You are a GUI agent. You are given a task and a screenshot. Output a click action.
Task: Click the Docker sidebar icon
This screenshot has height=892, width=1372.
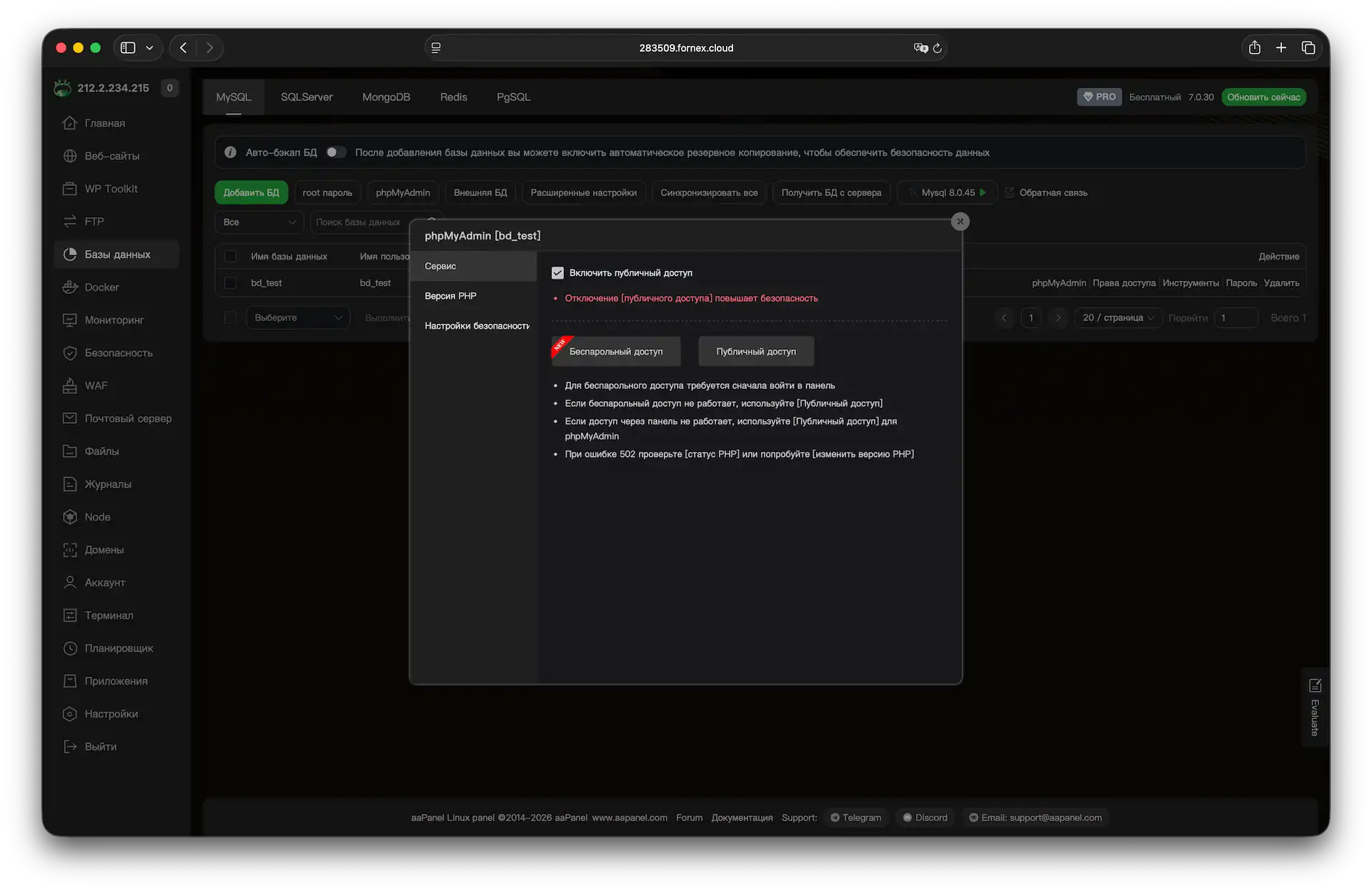coord(70,287)
